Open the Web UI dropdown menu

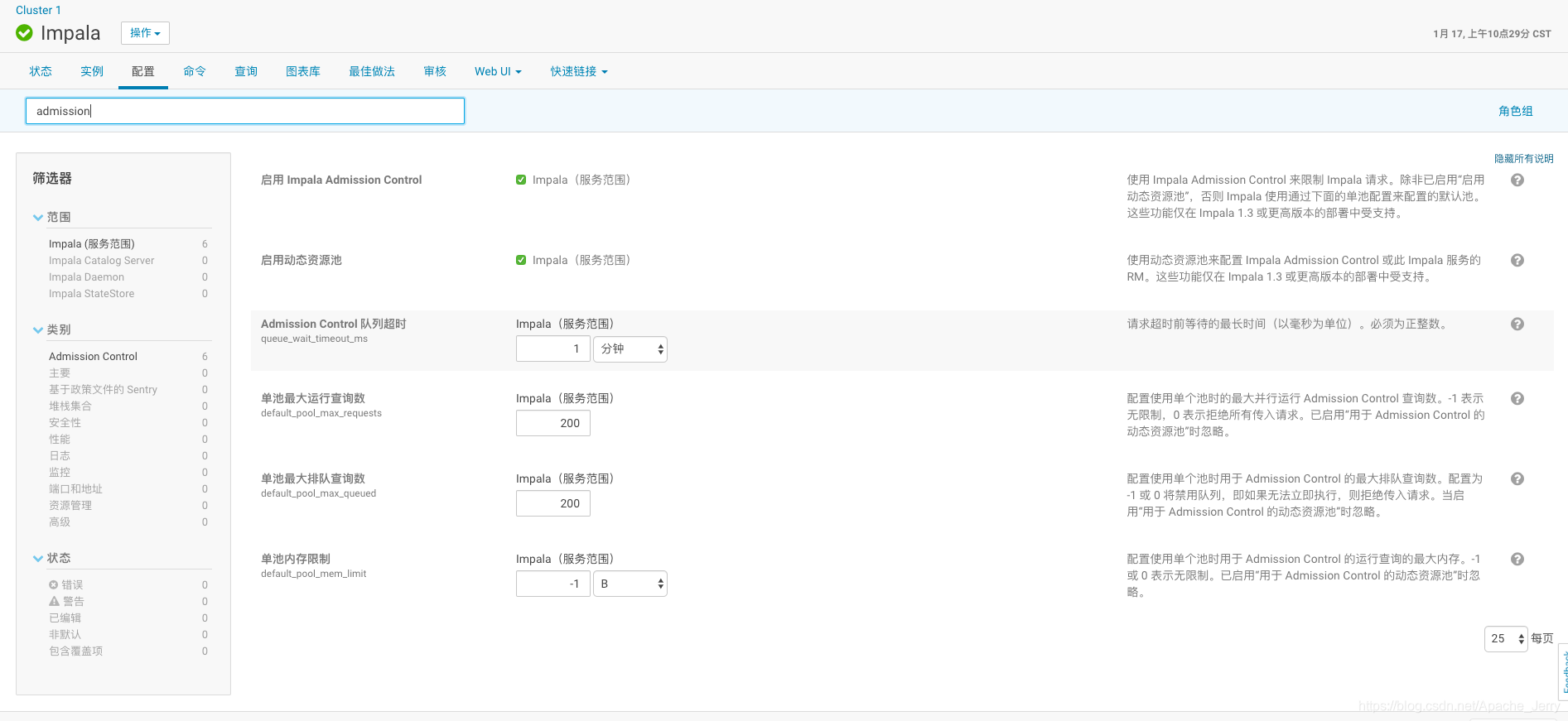(x=498, y=71)
